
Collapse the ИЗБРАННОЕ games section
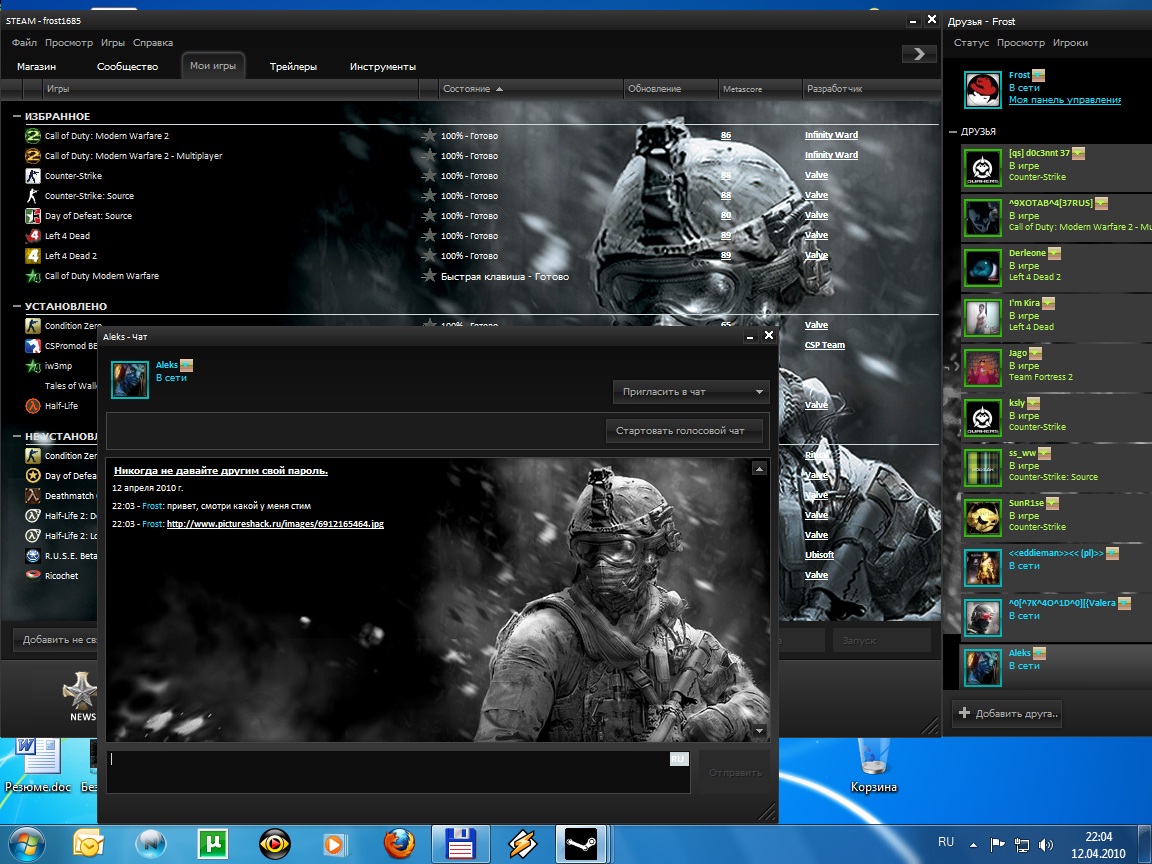click(x=17, y=116)
